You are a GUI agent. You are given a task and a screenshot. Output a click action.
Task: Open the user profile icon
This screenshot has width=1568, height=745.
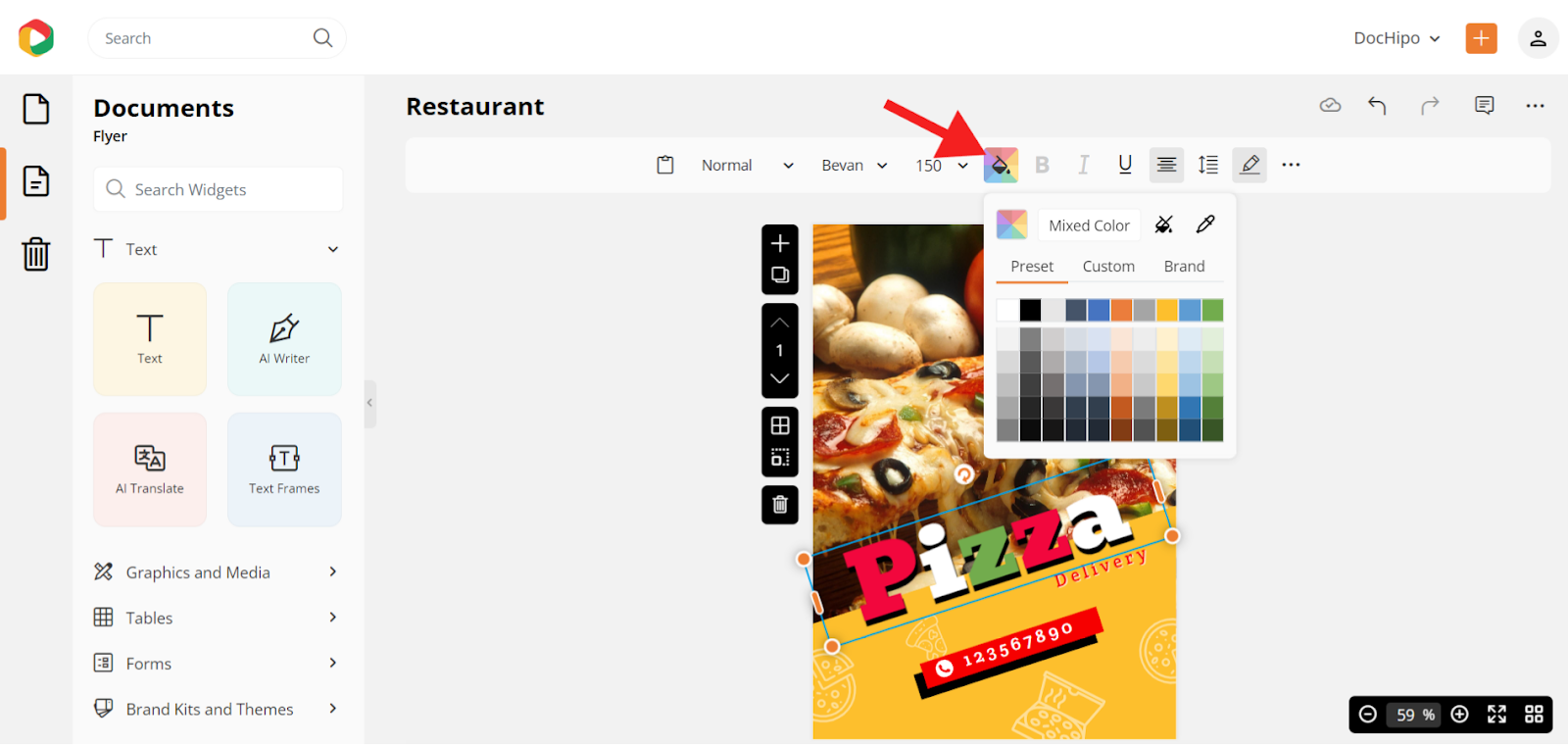click(x=1538, y=38)
